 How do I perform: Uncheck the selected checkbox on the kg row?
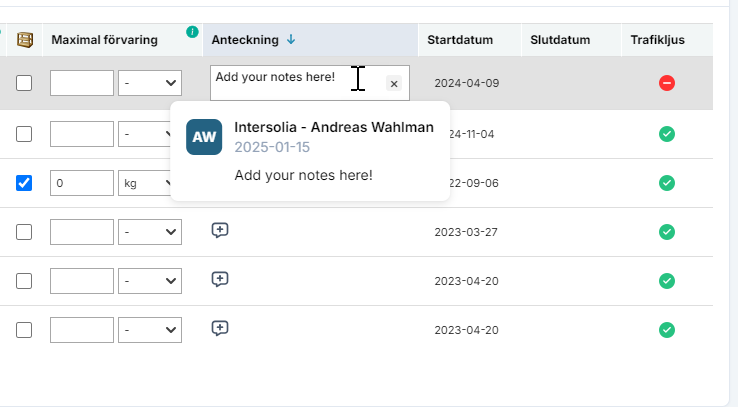24,183
